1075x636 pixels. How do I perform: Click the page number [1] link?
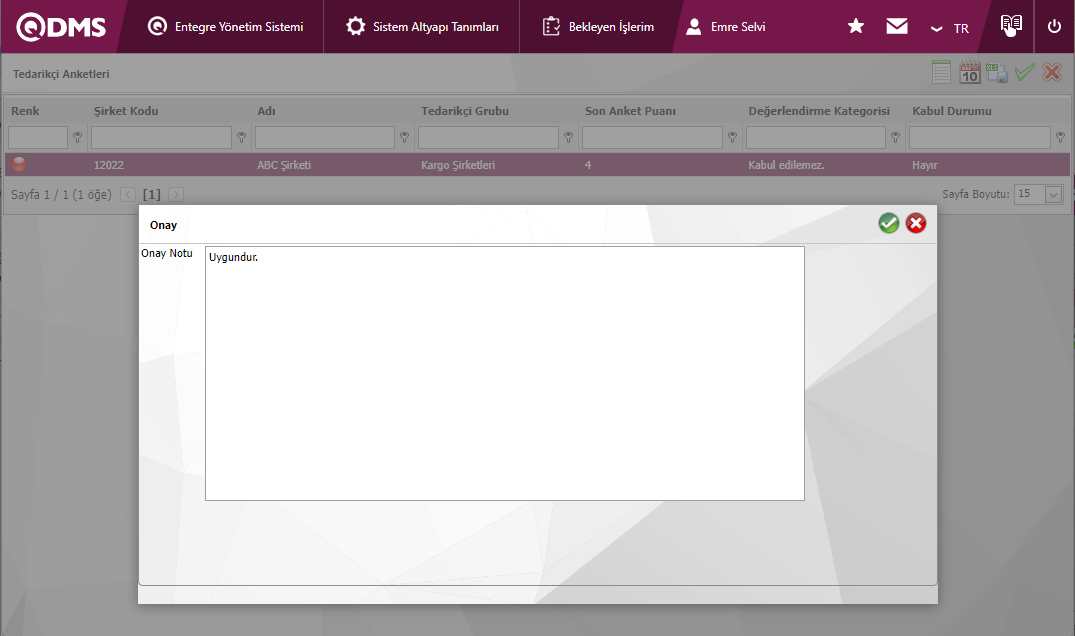pos(152,195)
